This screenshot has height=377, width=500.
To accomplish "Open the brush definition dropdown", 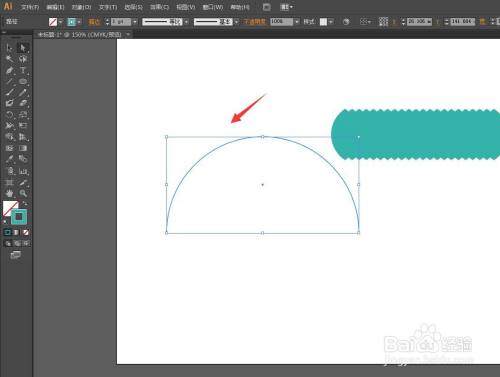I will tap(236, 22).
